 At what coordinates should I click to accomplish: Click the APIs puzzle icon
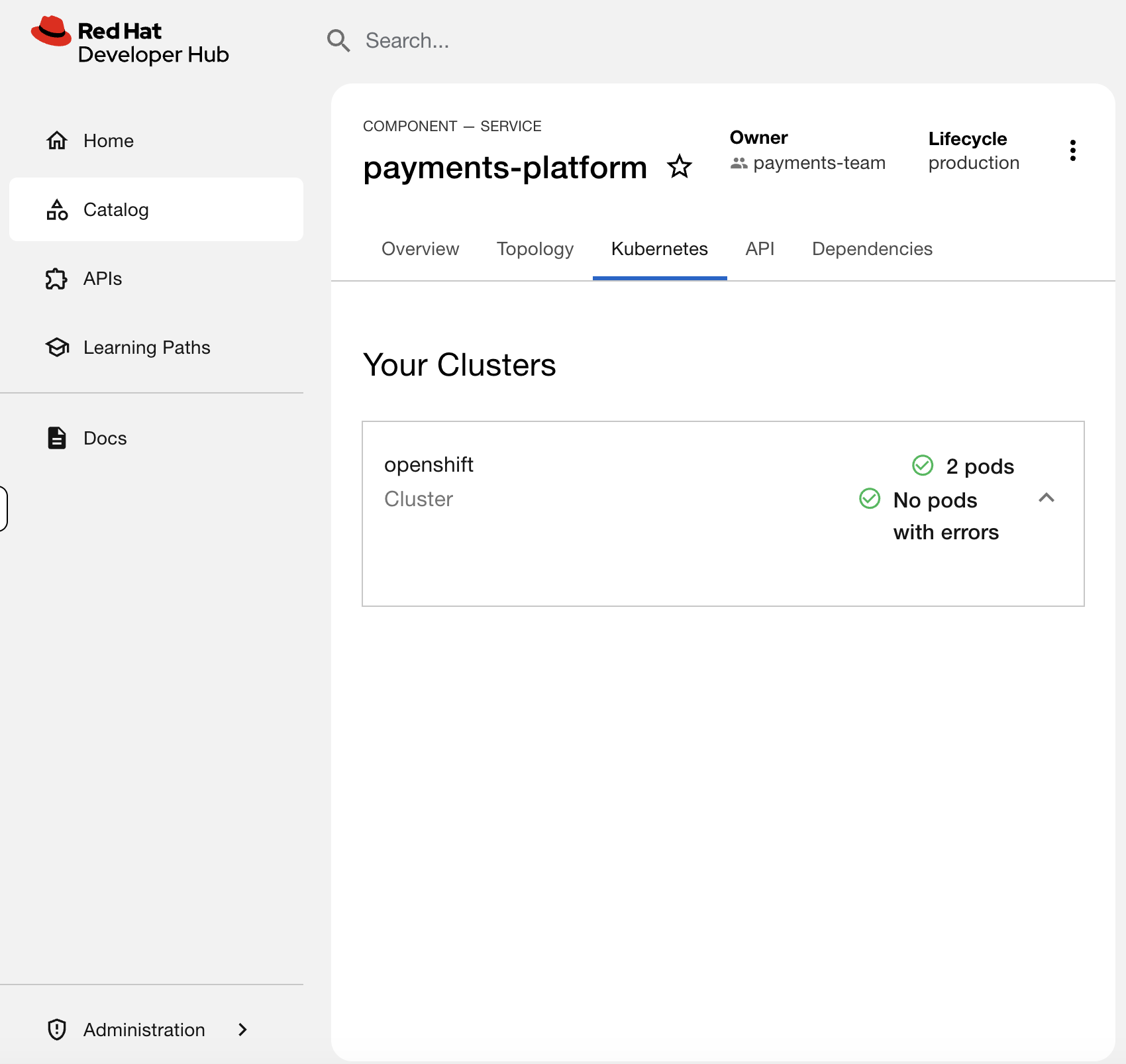tap(57, 278)
